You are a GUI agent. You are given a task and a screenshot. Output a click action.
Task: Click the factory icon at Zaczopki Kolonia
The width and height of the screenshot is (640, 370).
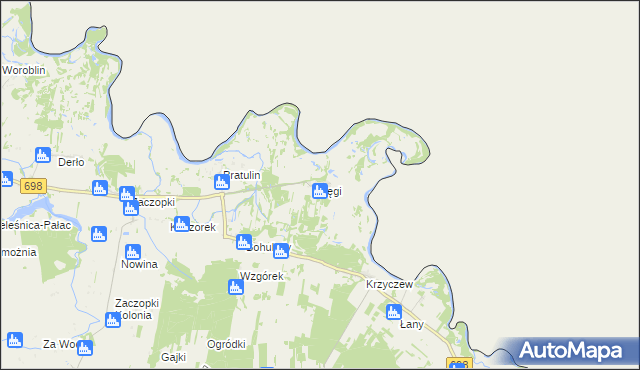[x=113, y=320]
